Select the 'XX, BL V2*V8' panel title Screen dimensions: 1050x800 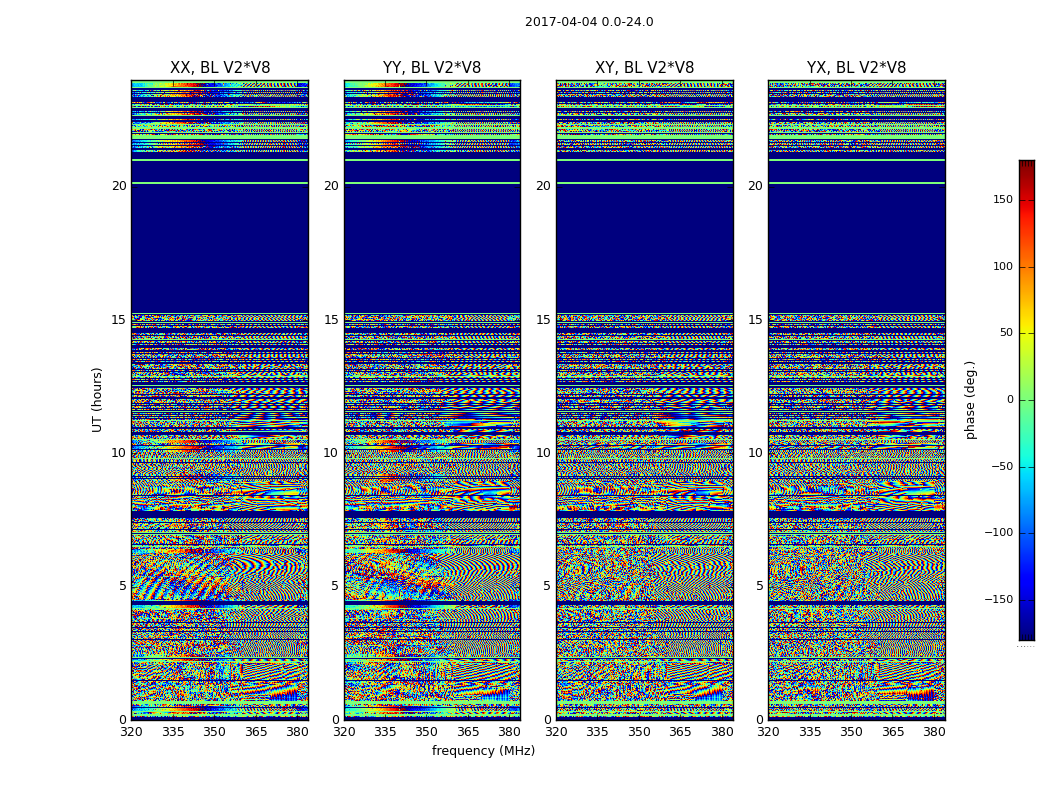click(220, 68)
